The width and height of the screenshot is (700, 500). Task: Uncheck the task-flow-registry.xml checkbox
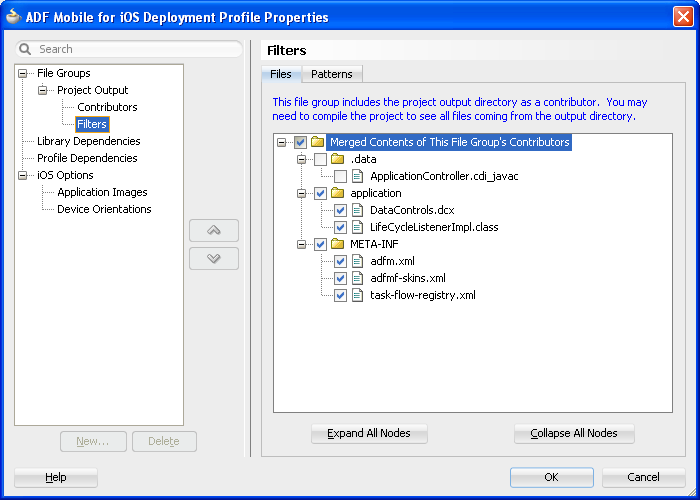pos(340,295)
